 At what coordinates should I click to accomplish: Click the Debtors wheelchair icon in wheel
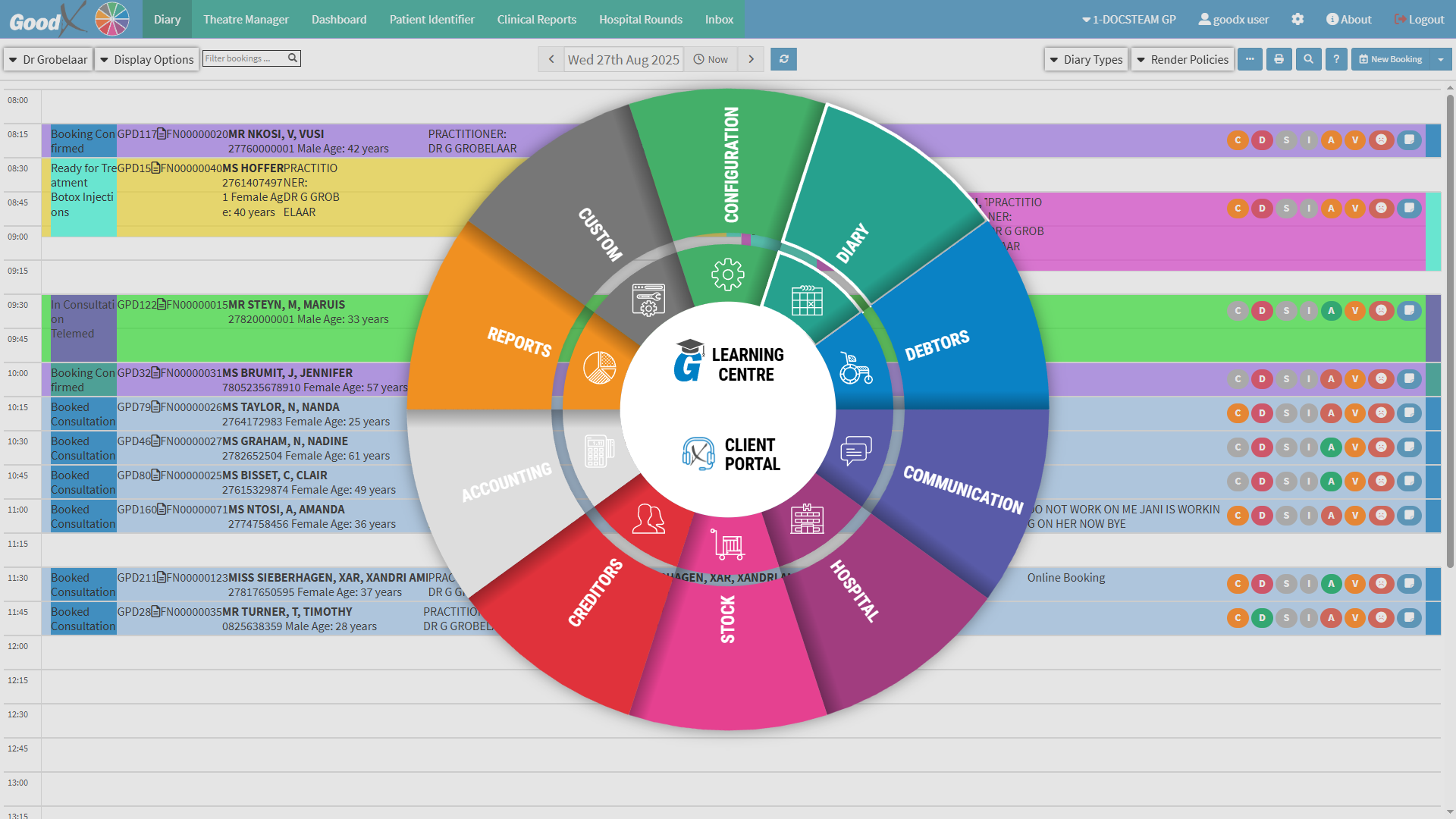[x=855, y=369]
